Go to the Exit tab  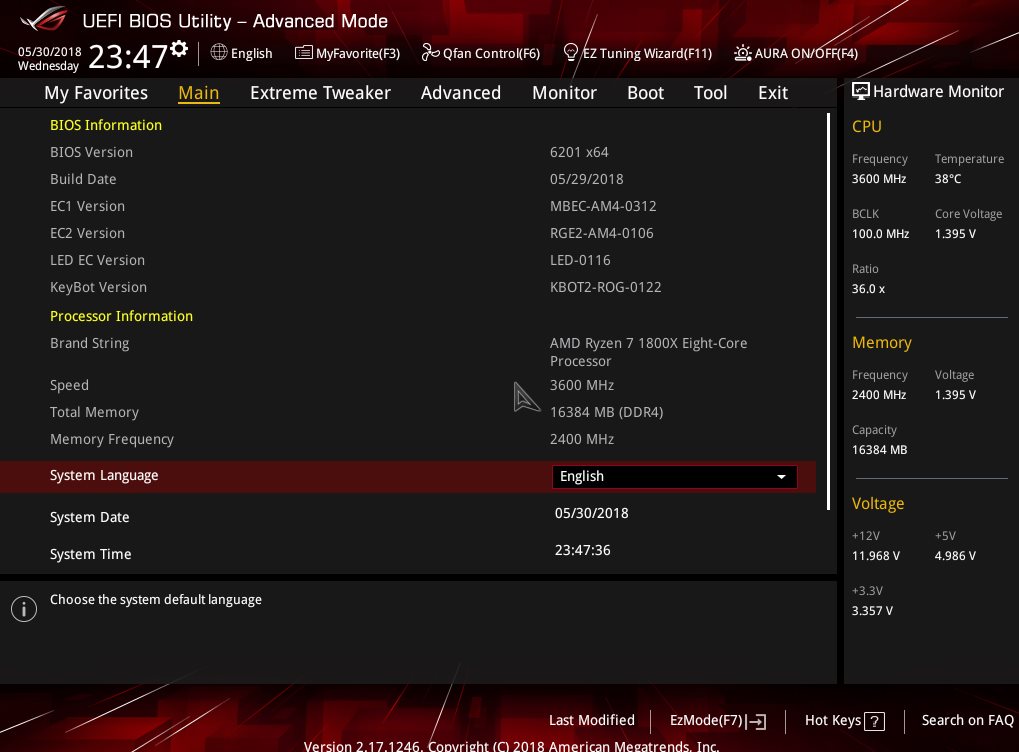773,93
